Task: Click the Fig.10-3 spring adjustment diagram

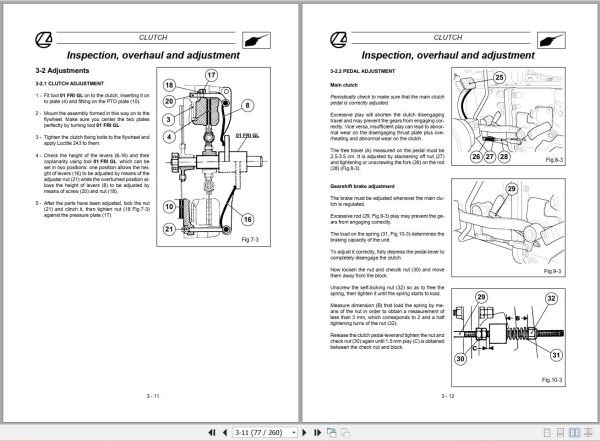Action: (509, 338)
